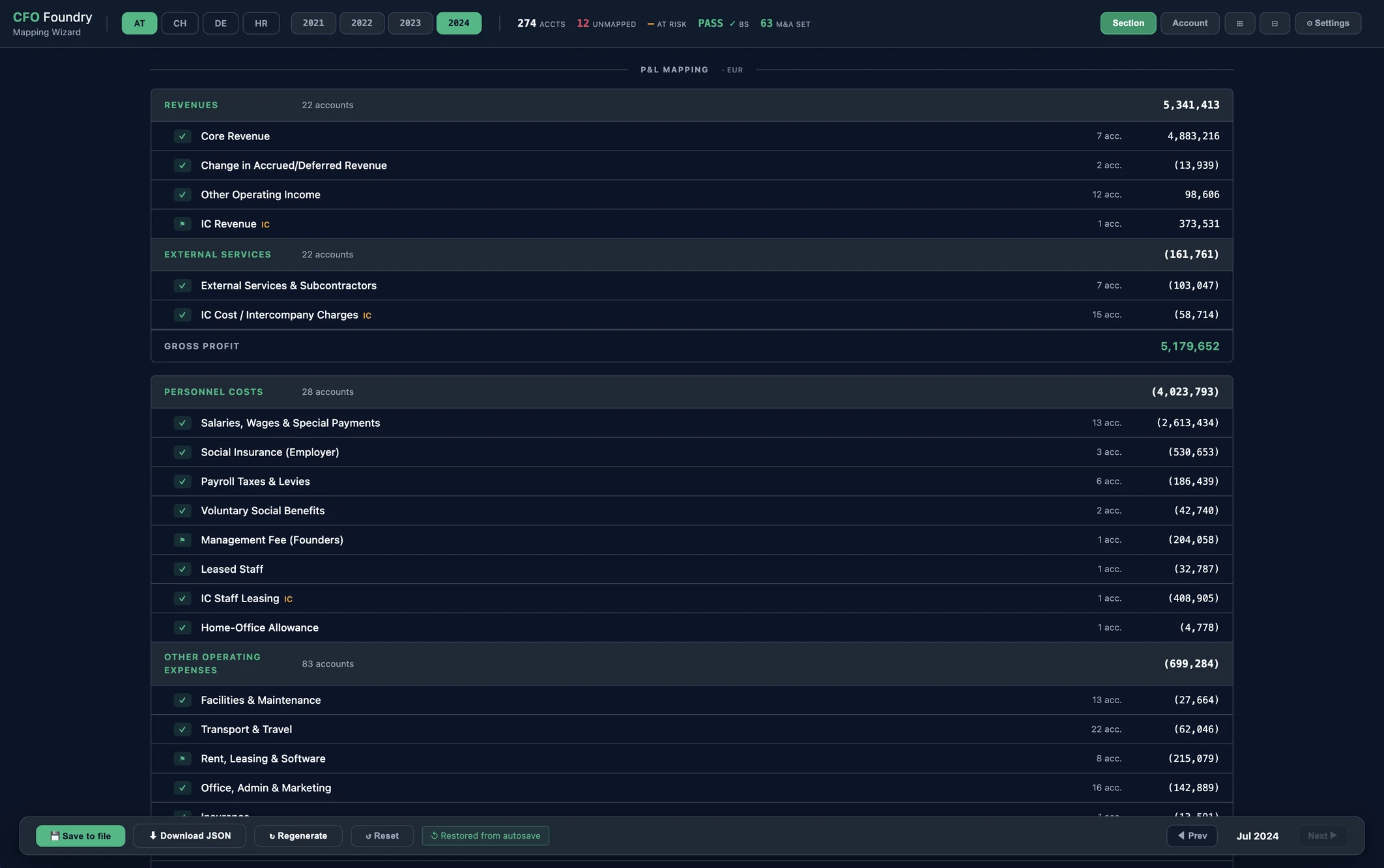Screen dimensions: 1384x868
Task: Switch to year 2023
Action: (x=411, y=23)
